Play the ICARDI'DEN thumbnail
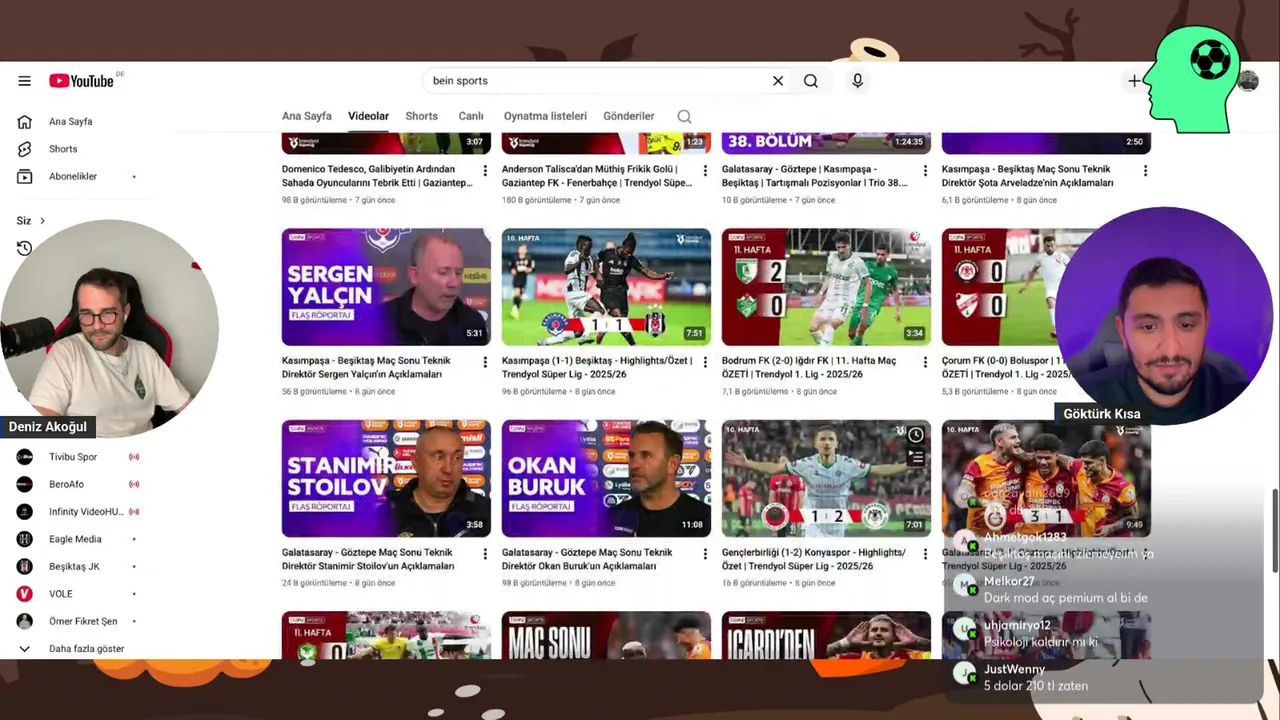1280x720 pixels. click(x=826, y=635)
